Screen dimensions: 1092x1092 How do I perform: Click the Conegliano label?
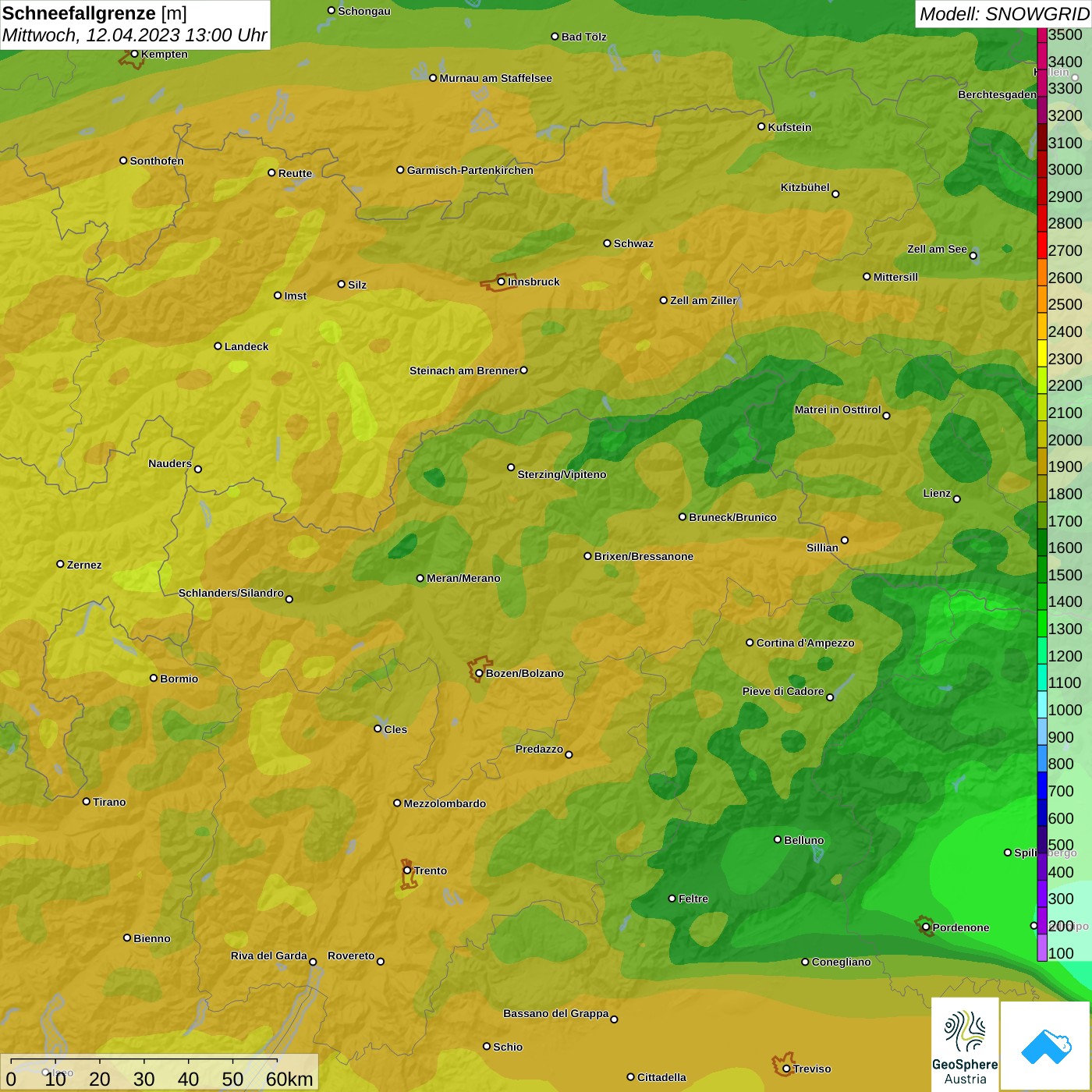(841, 962)
